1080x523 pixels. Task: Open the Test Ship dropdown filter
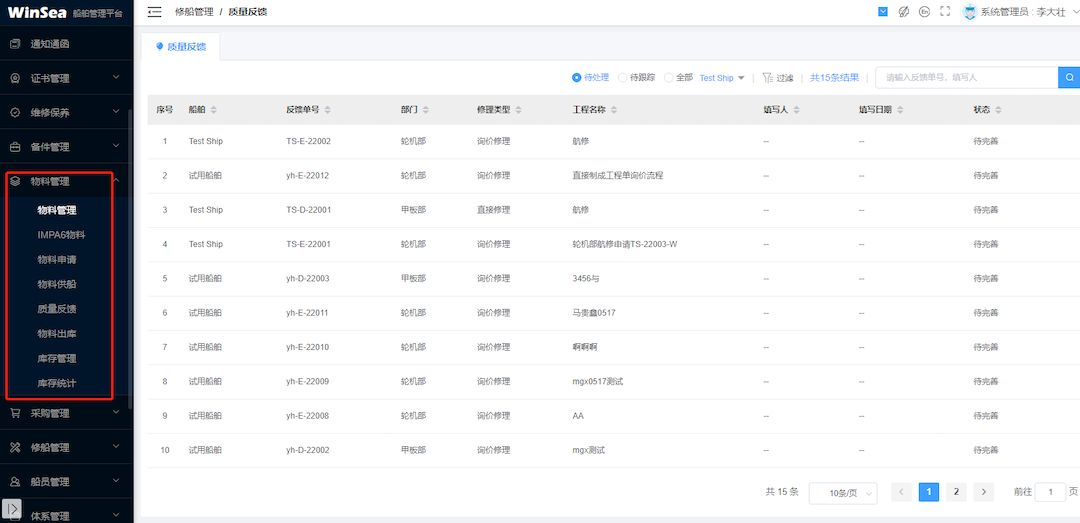click(x=722, y=78)
